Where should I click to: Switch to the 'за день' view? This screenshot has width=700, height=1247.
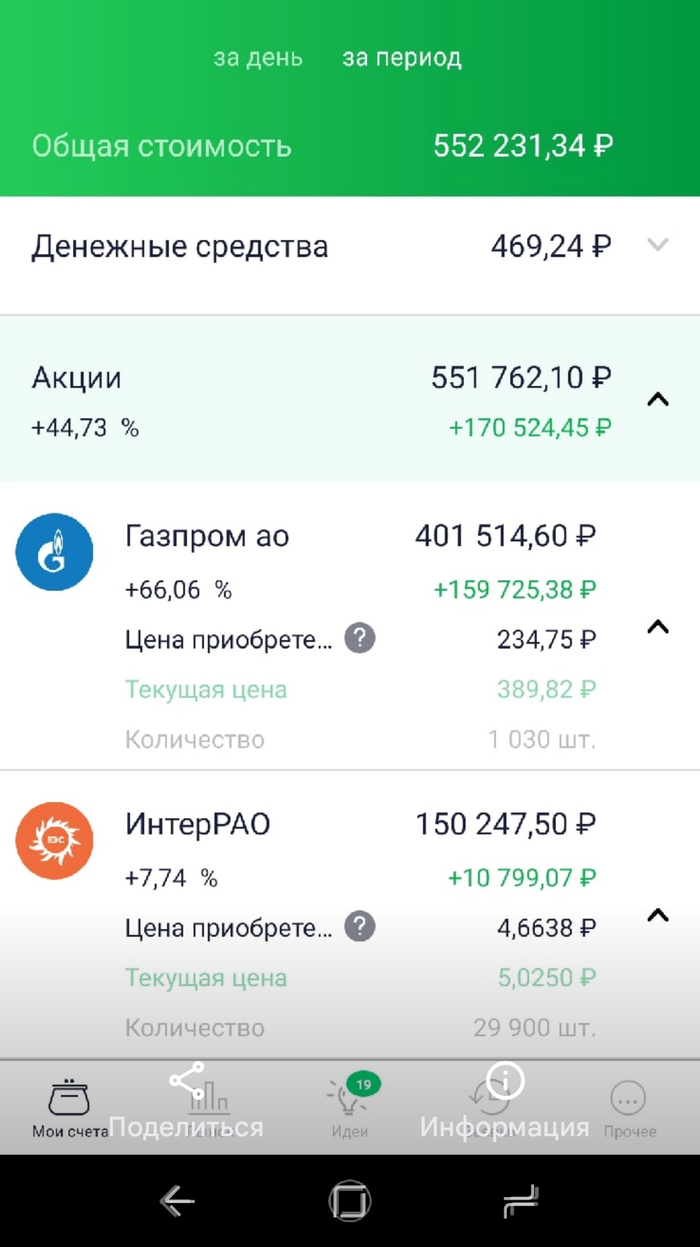258,58
